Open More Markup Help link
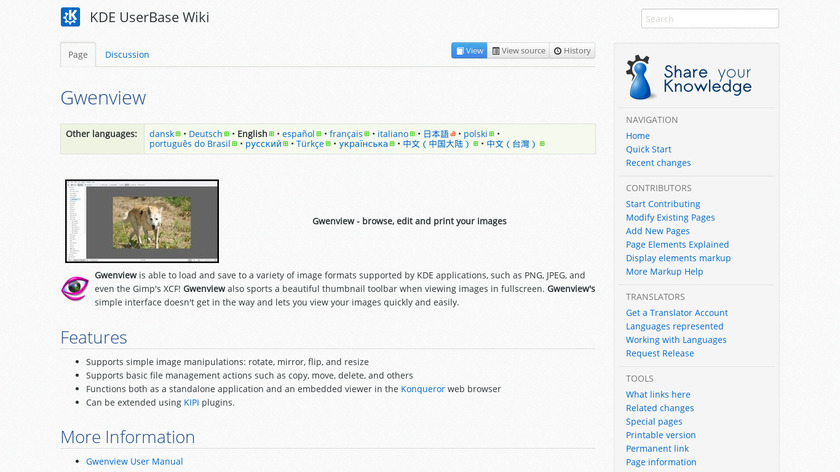This screenshot has width=840, height=472. point(664,272)
